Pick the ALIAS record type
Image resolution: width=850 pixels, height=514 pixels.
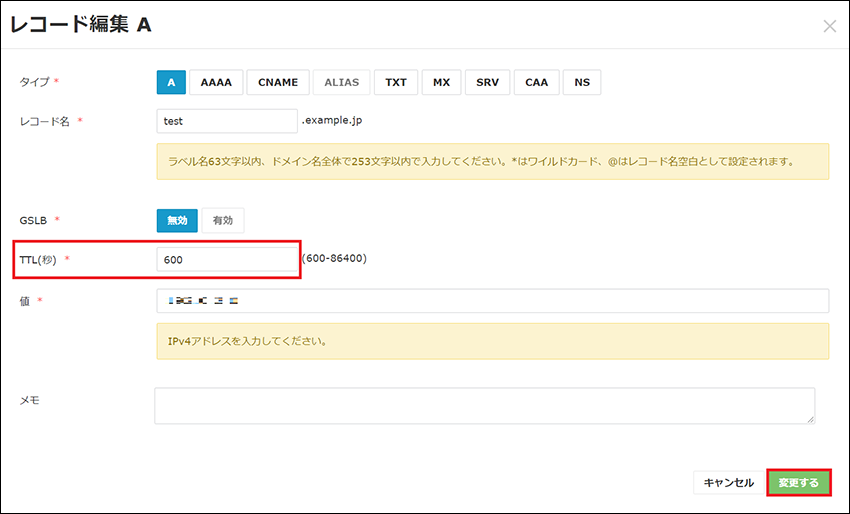[341, 82]
